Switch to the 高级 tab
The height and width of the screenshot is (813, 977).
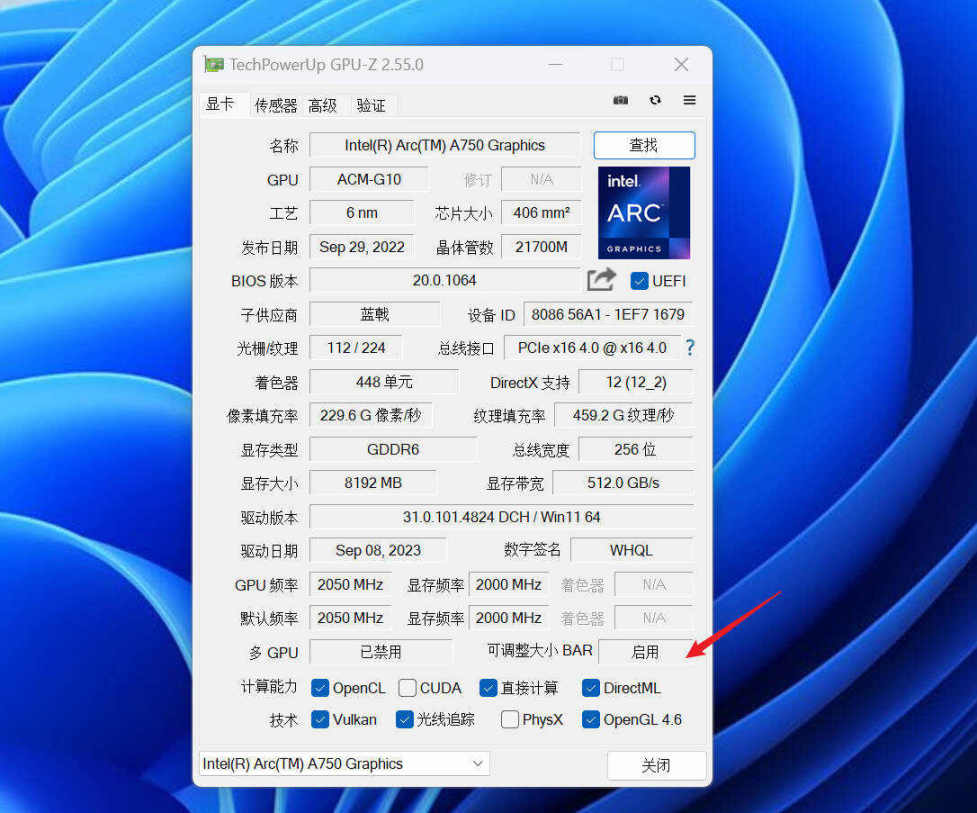click(x=322, y=105)
